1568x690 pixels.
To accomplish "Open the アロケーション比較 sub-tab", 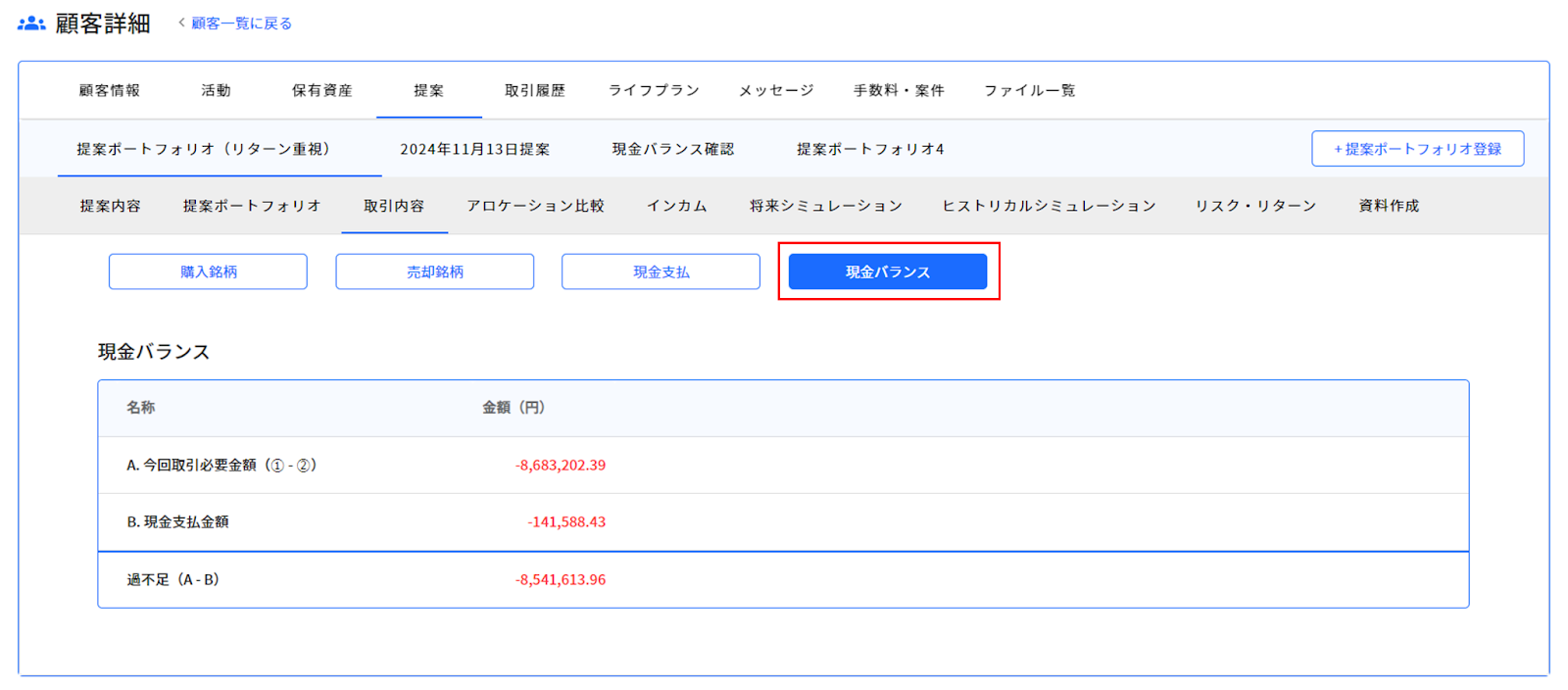I will (x=536, y=206).
